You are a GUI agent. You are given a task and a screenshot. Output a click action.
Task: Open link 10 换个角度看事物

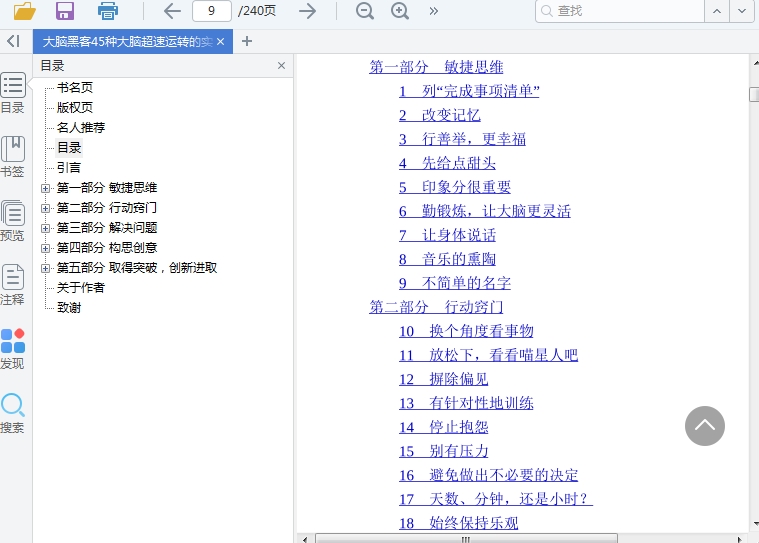point(466,331)
